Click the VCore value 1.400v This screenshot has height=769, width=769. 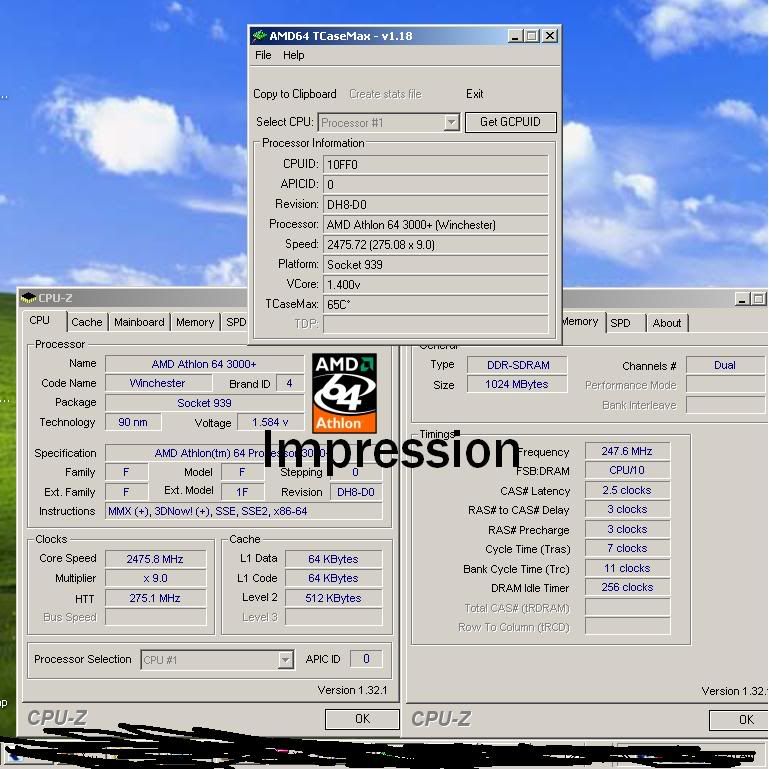[436, 284]
